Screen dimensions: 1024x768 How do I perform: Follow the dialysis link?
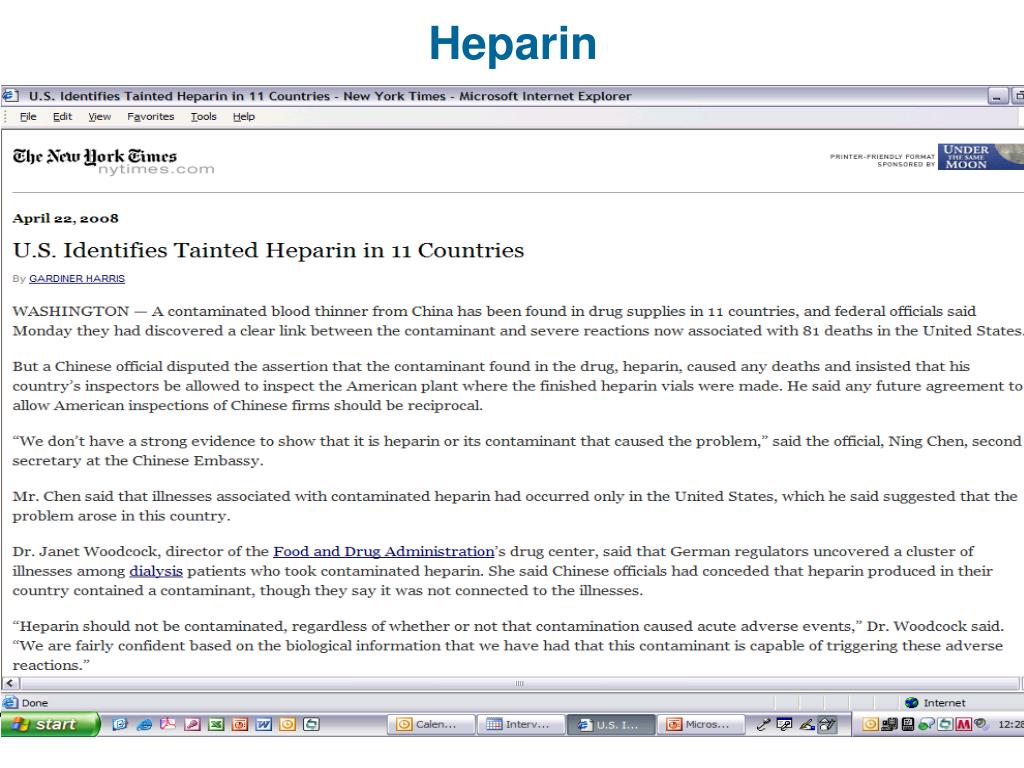click(156, 571)
